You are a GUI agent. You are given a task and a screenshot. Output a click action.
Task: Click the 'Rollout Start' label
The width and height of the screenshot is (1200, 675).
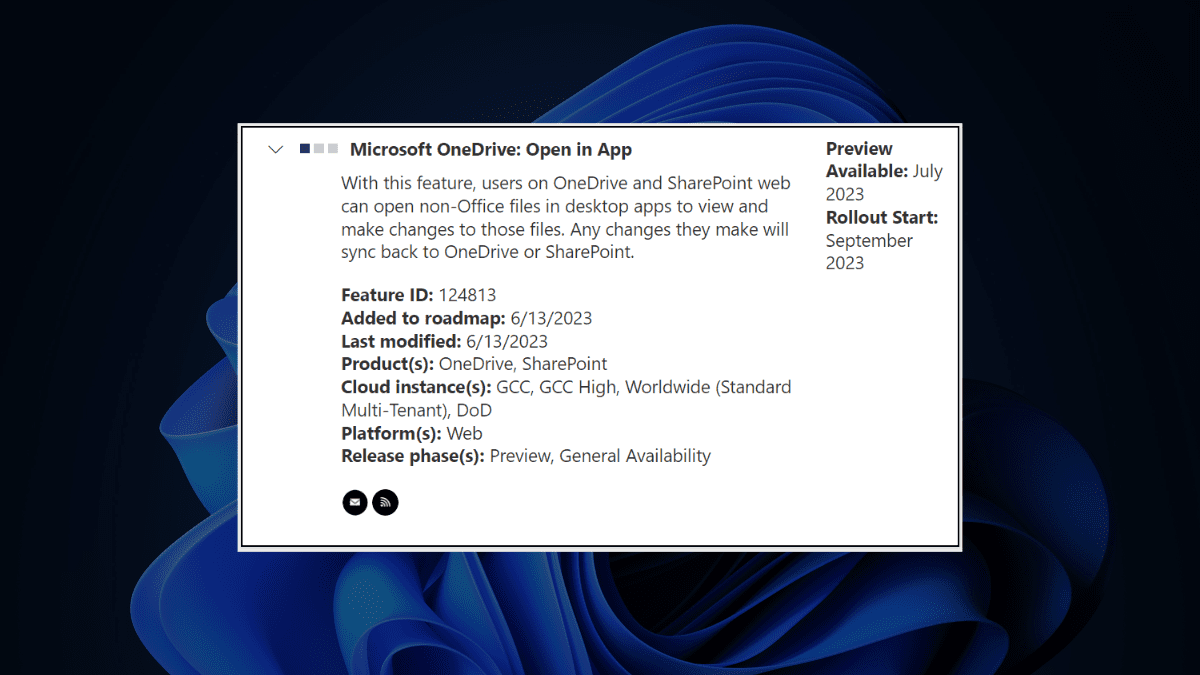coord(882,217)
